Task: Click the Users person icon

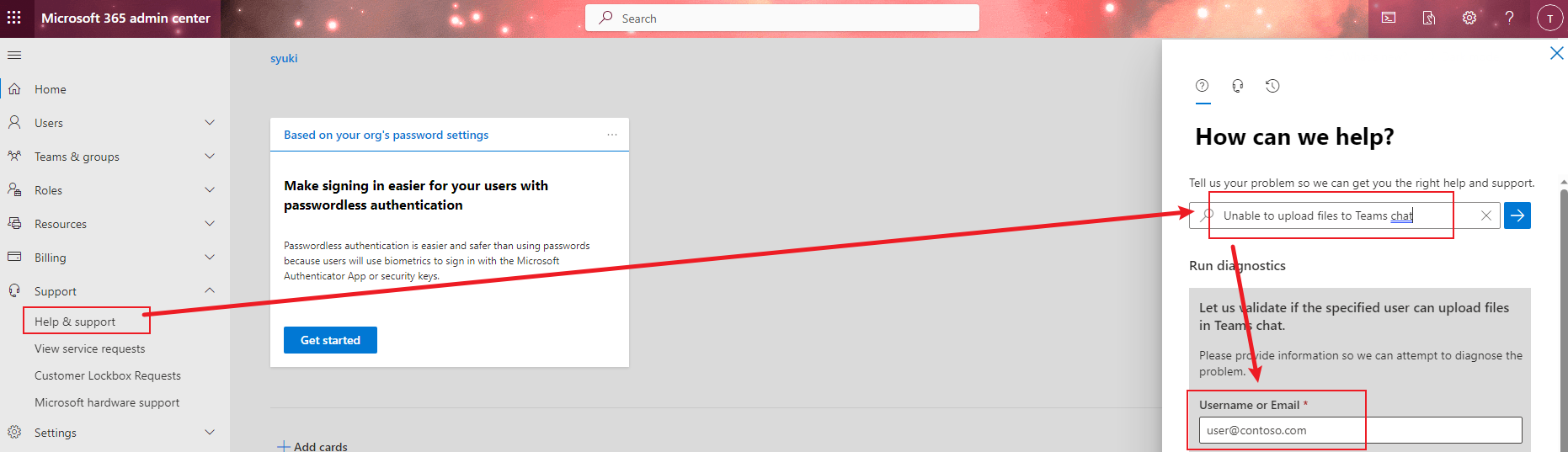Action: coord(14,122)
